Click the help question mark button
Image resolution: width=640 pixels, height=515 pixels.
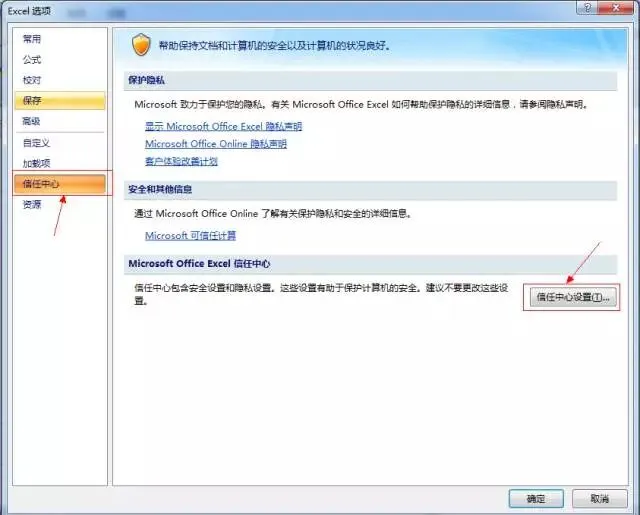point(587,8)
